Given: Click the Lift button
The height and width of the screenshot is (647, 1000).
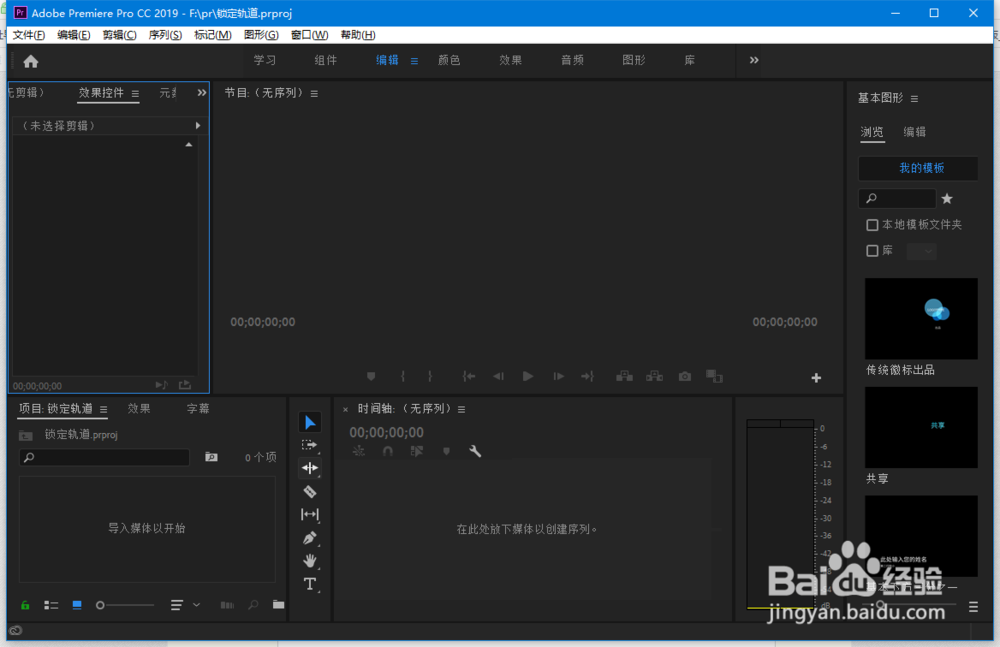Looking at the screenshot, I should [x=624, y=376].
